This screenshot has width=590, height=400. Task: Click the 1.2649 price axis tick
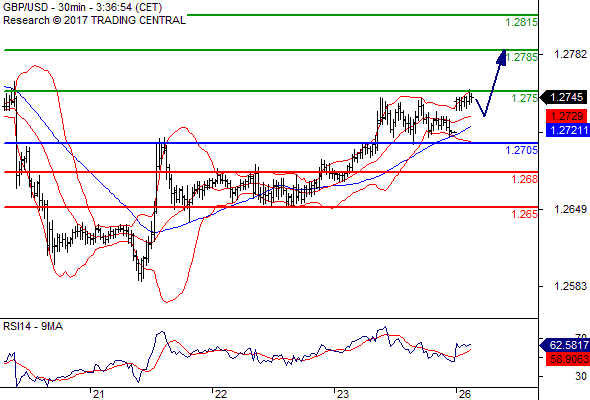(x=570, y=209)
